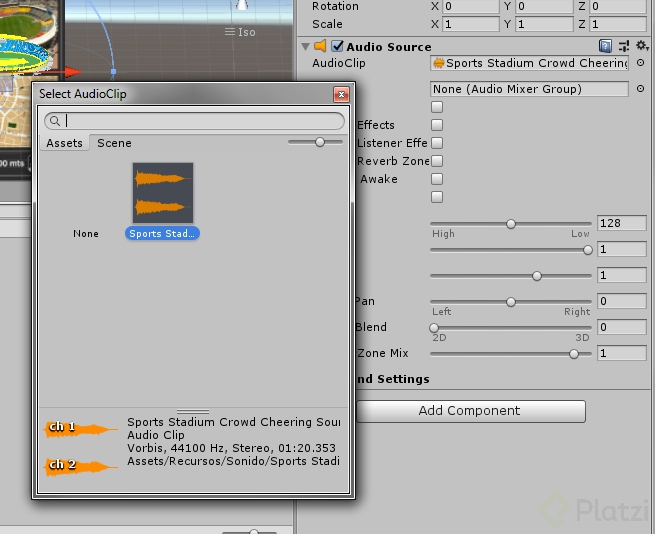Click the picker preview resize handle bar

click(x=193, y=411)
